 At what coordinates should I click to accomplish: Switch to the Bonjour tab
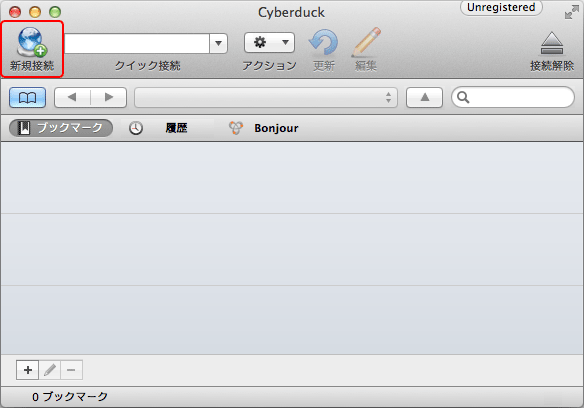276,128
